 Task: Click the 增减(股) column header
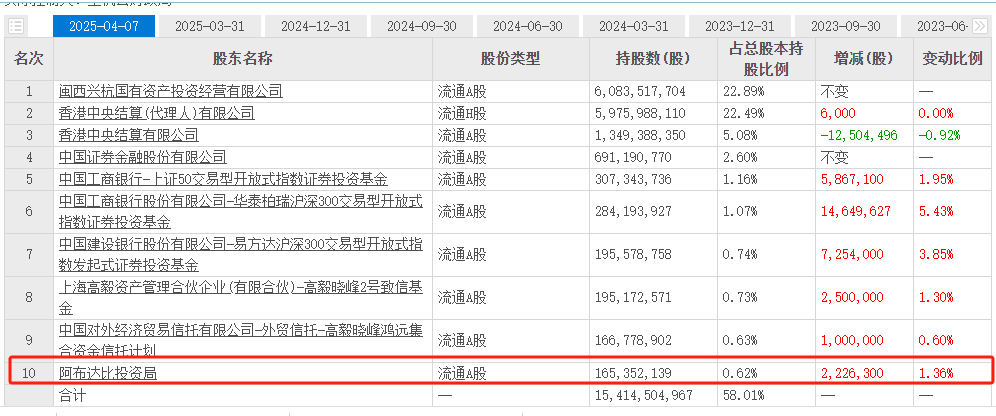(863, 59)
